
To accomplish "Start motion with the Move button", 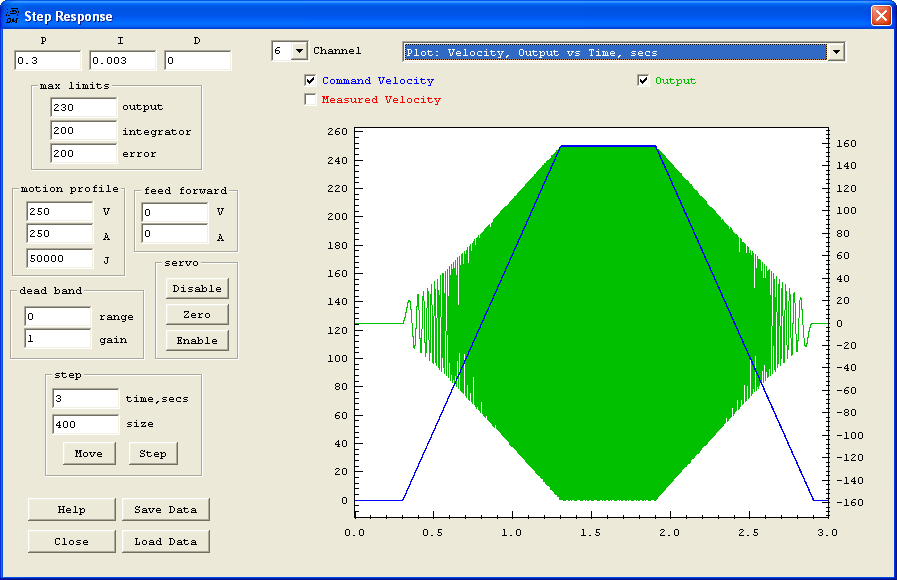I will 89,453.
